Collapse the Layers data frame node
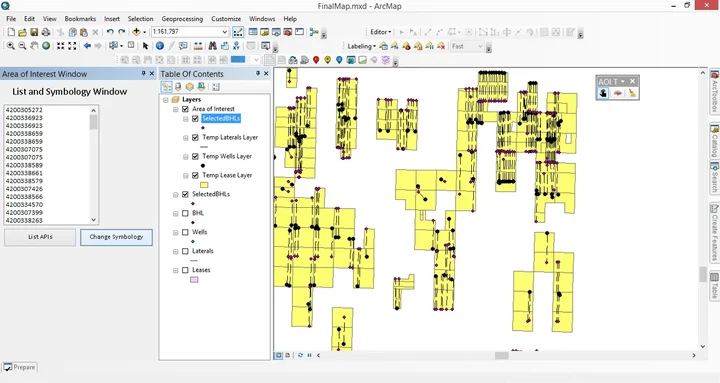Image resolution: width=720 pixels, height=383 pixels. click(x=166, y=100)
